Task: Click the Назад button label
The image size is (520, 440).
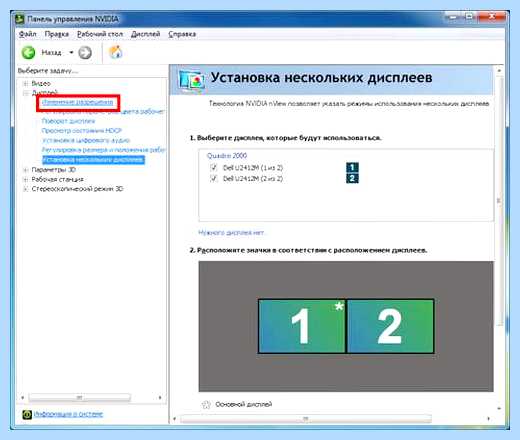Action: tap(51, 53)
